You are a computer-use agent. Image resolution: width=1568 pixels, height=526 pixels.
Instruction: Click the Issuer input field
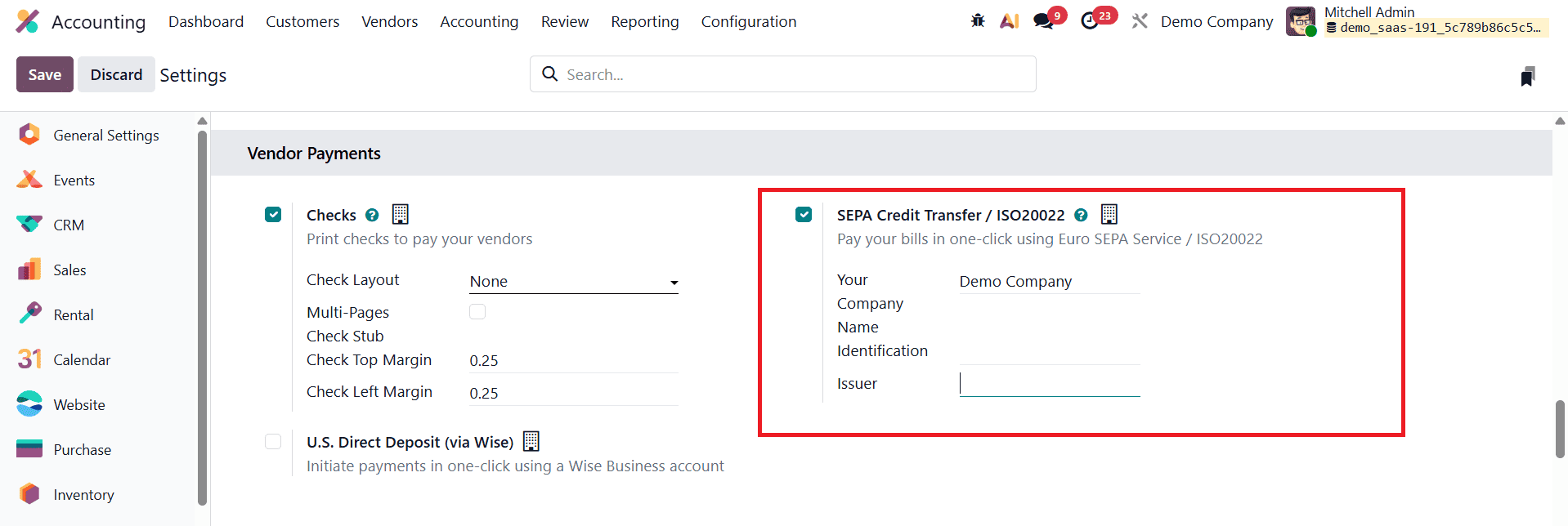[x=1050, y=384]
